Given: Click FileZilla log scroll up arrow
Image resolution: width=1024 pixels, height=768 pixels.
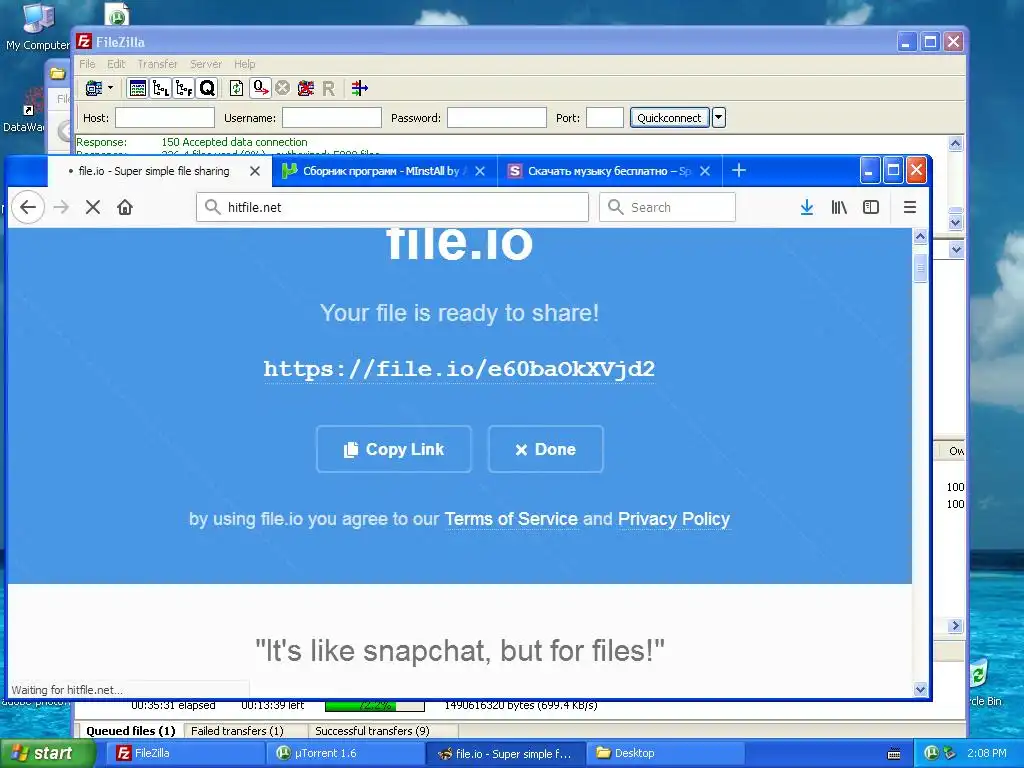Looking at the screenshot, I should [x=955, y=144].
